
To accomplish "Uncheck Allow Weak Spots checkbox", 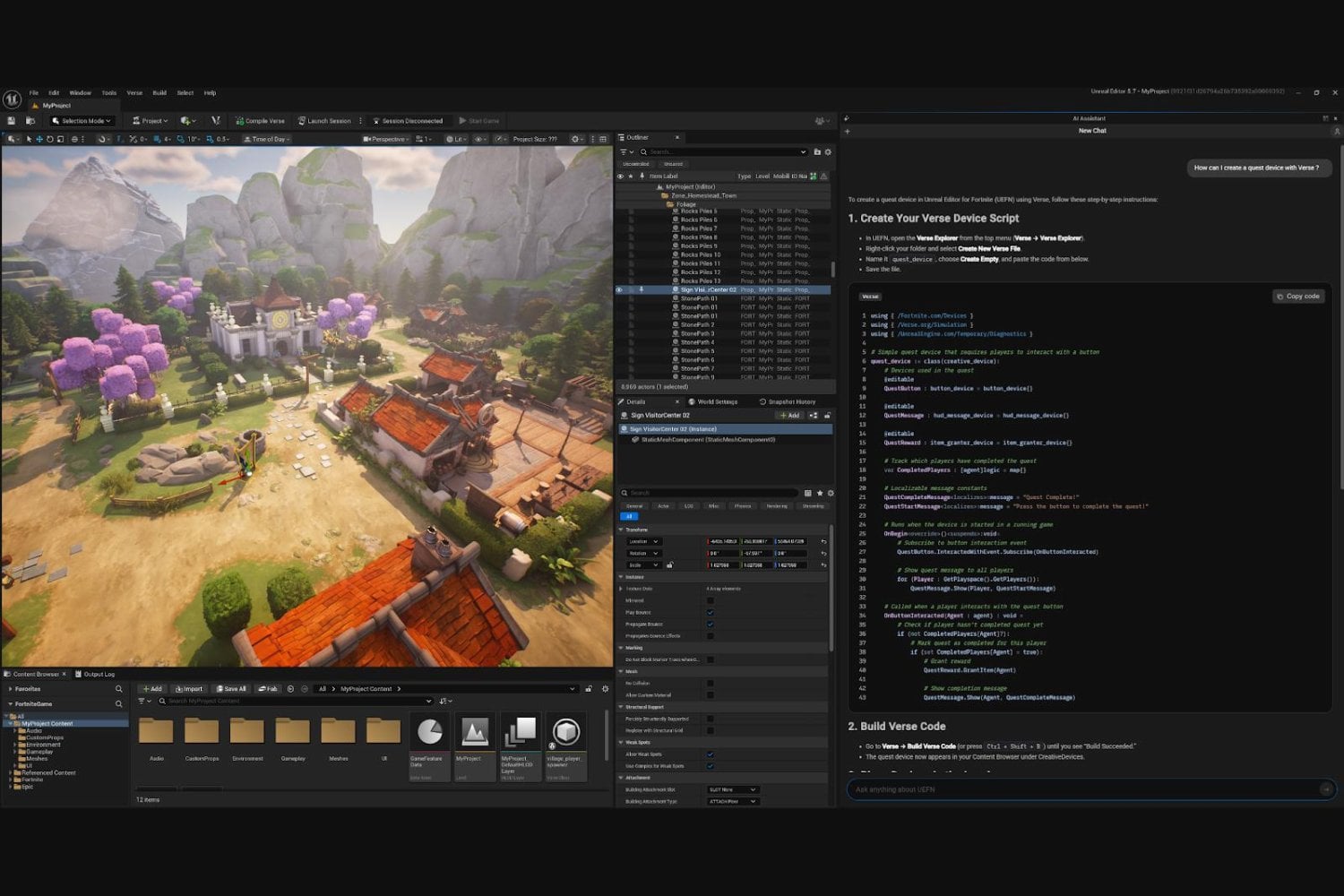I will pos(711,754).
